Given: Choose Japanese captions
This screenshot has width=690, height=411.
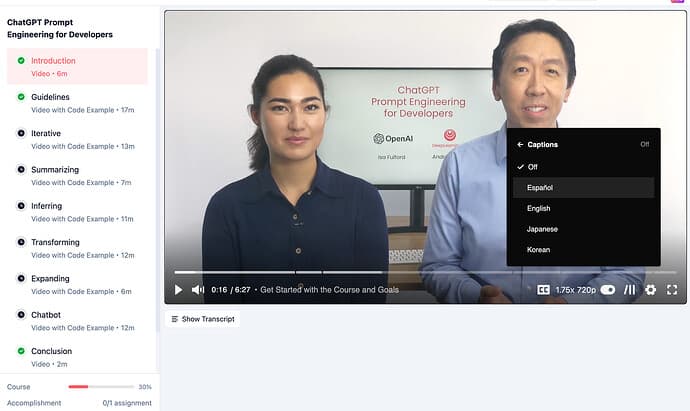Looking at the screenshot, I should tap(584, 229).
